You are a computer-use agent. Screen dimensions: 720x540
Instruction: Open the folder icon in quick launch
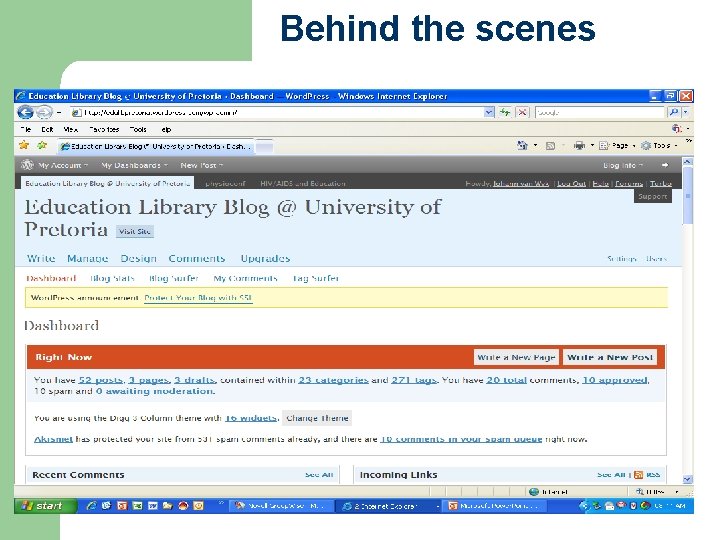click(x=168, y=506)
